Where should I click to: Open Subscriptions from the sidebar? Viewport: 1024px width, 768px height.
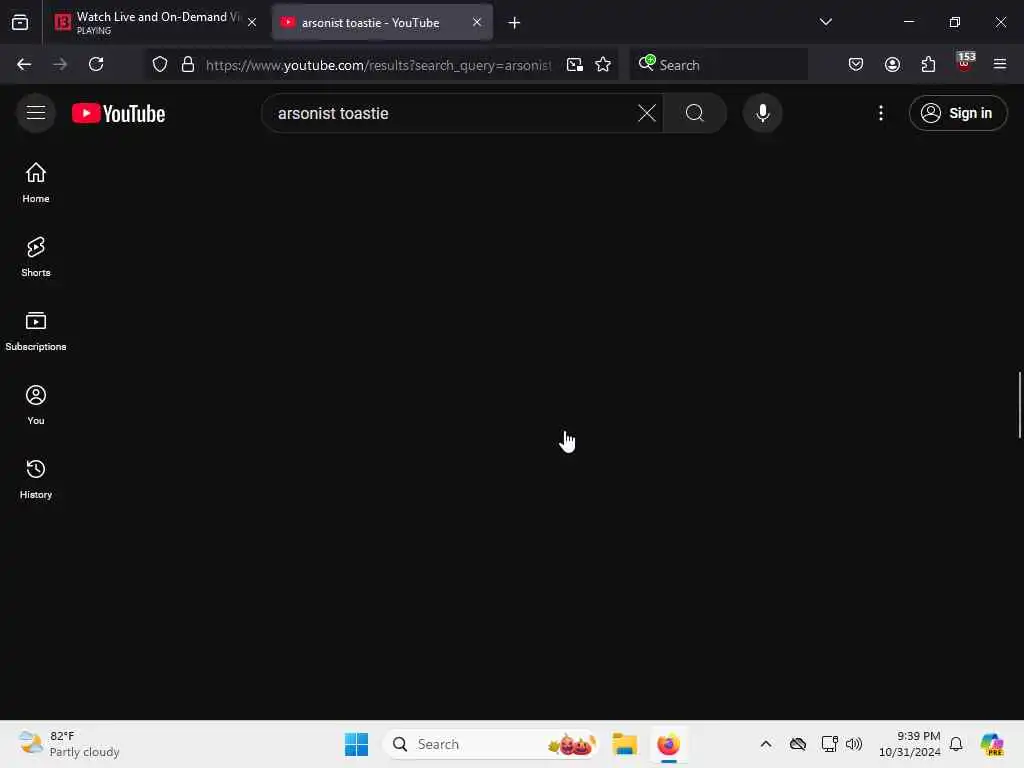tap(36, 331)
